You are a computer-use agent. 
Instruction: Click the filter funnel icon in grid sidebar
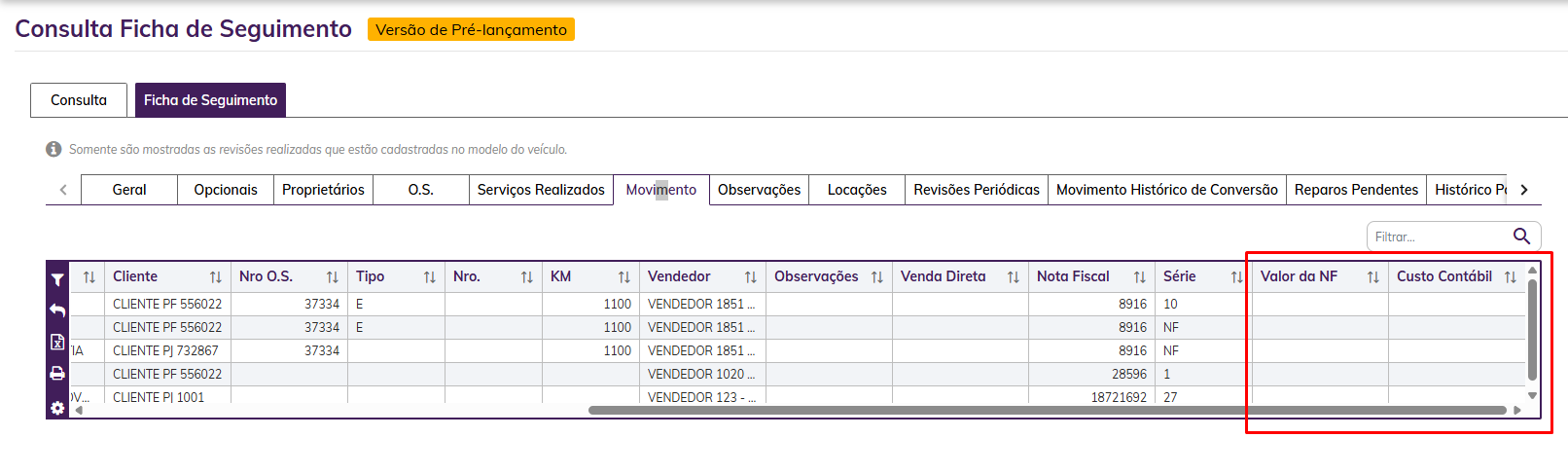pos(57,279)
